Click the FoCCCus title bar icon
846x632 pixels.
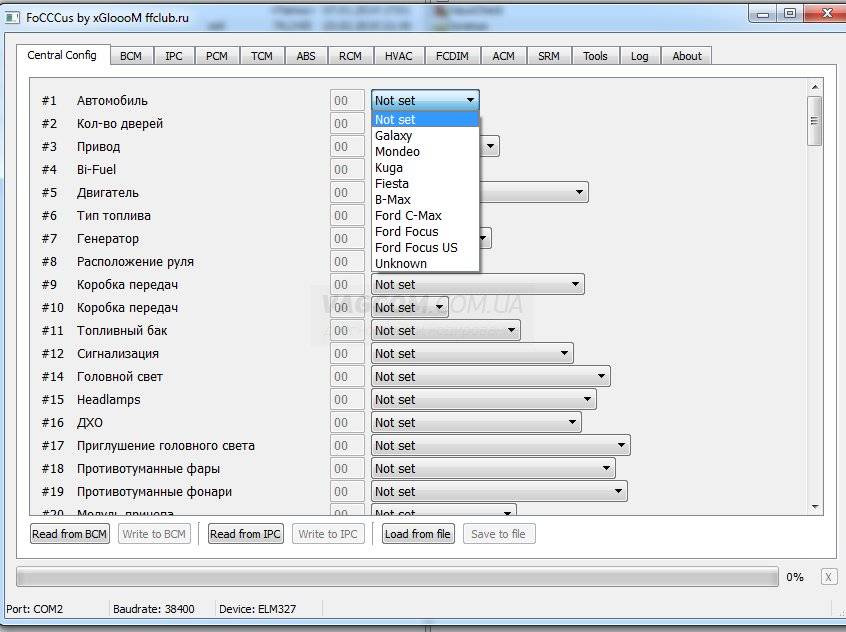pyautogui.click(x=12, y=18)
